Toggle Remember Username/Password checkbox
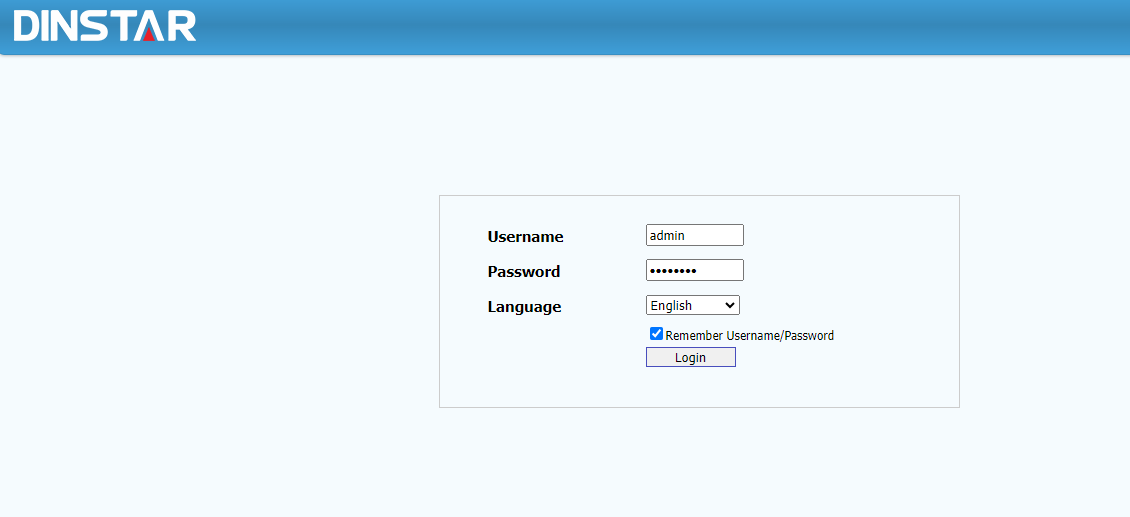This screenshot has height=517, width=1130. 657,334
